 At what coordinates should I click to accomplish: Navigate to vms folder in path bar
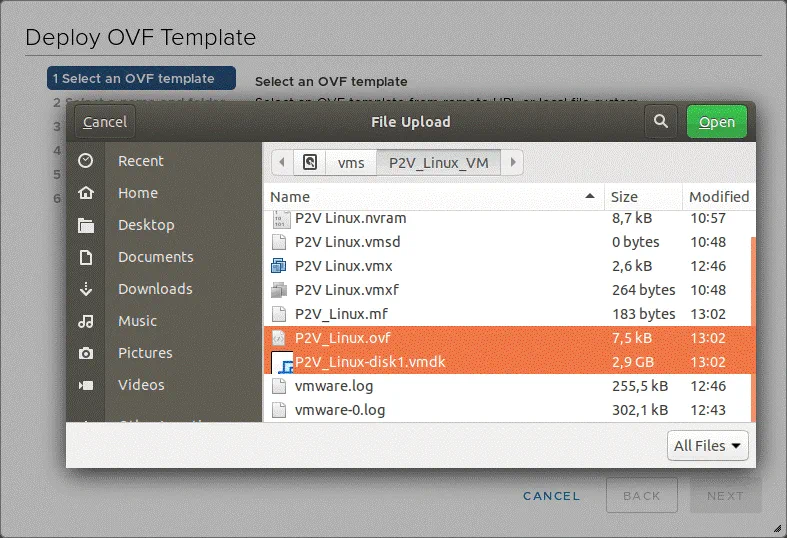click(351, 162)
